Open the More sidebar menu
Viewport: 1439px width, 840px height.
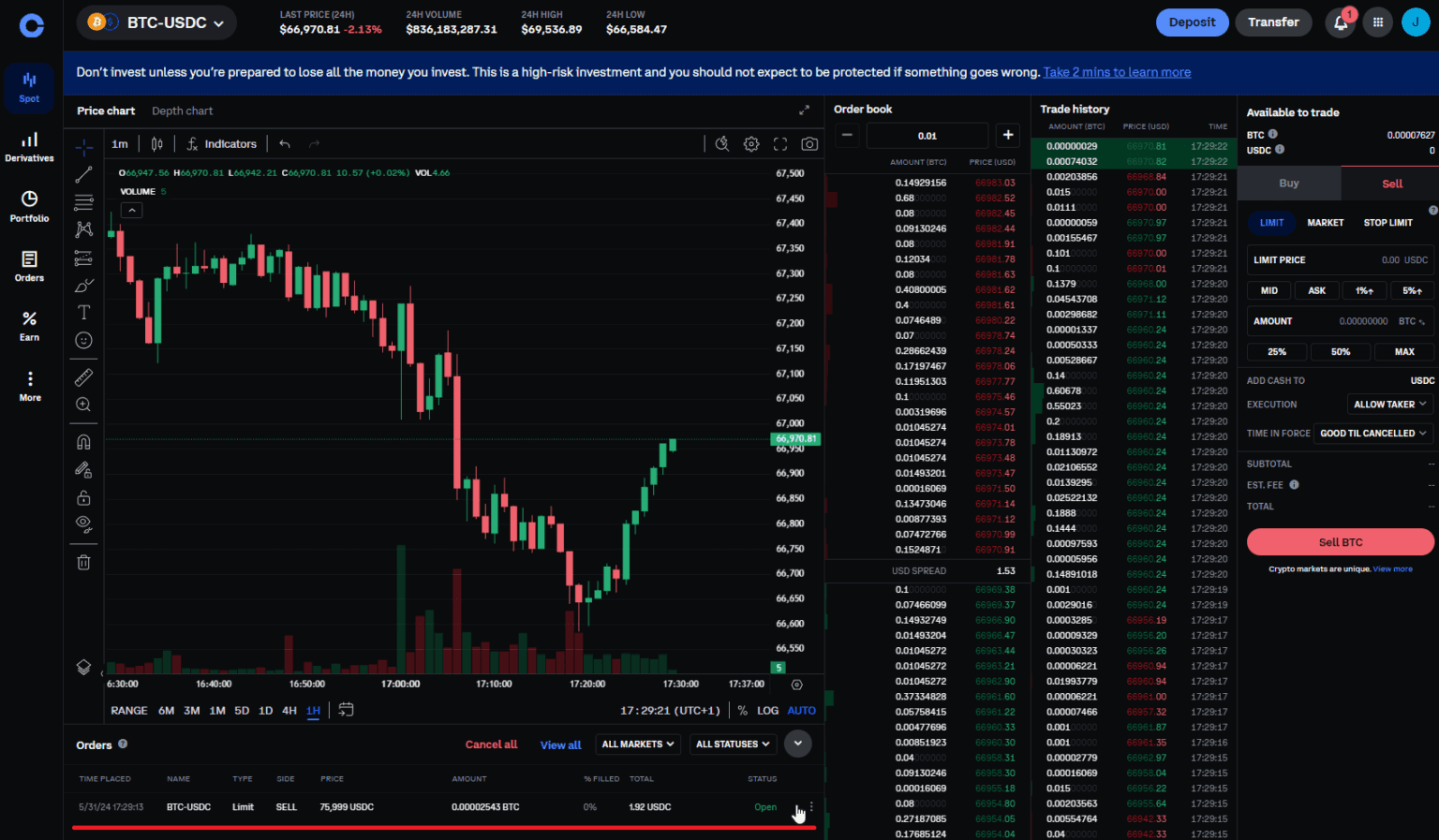coord(30,386)
